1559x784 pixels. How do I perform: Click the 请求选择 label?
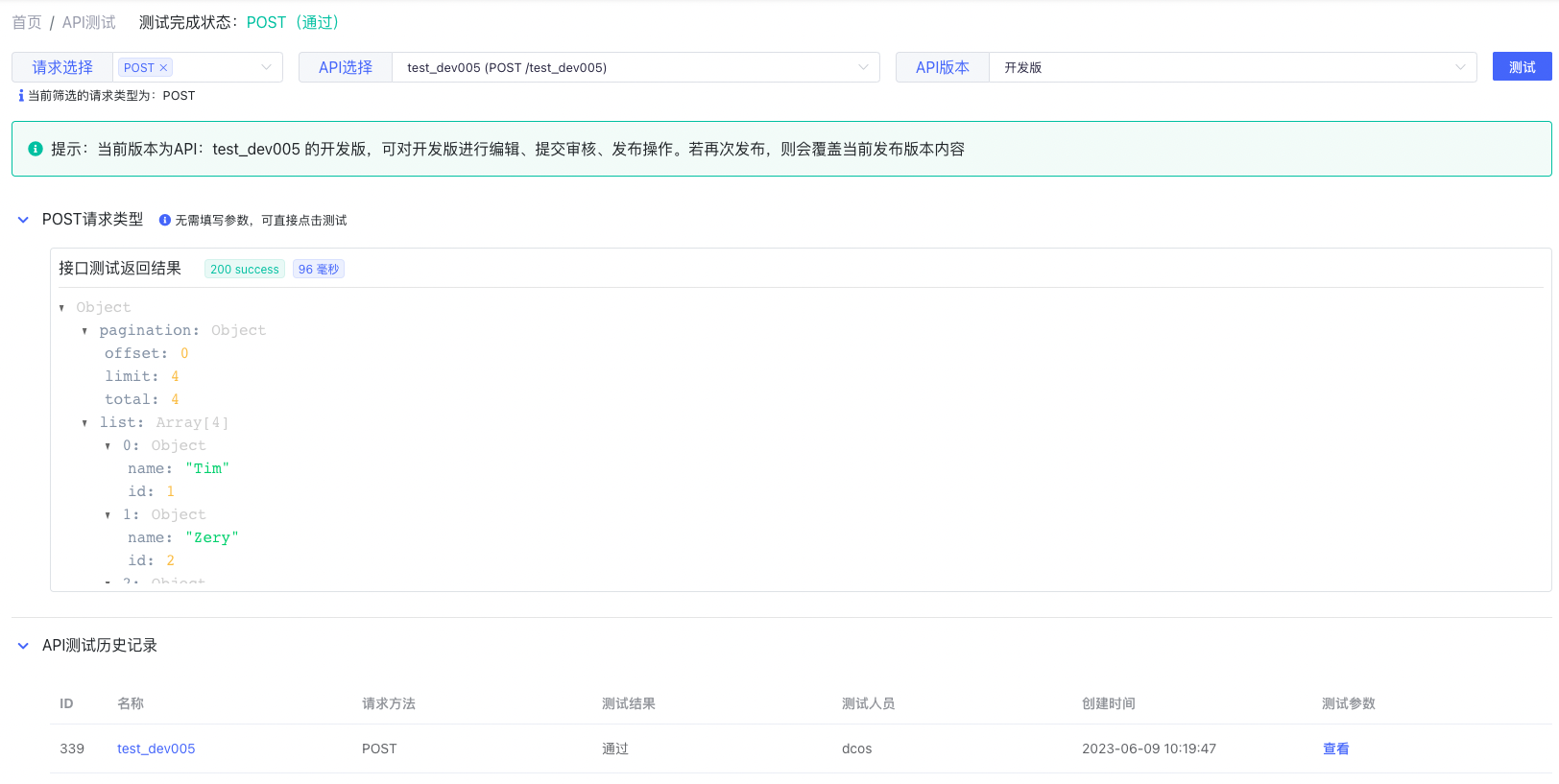(62, 67)
